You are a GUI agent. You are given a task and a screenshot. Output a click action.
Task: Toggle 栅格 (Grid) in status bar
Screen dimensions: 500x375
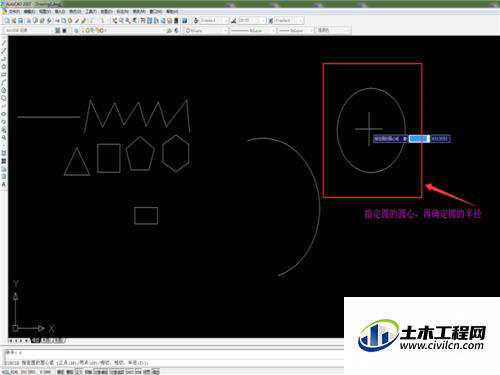pyautogui.click(x=70, y=372)
